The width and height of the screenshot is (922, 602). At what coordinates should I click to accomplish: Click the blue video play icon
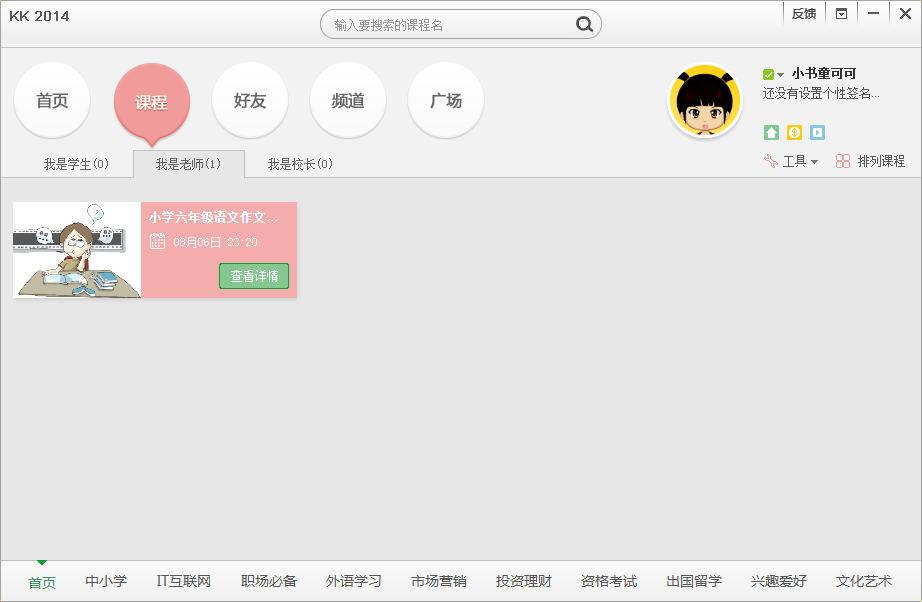pos(817,133)
